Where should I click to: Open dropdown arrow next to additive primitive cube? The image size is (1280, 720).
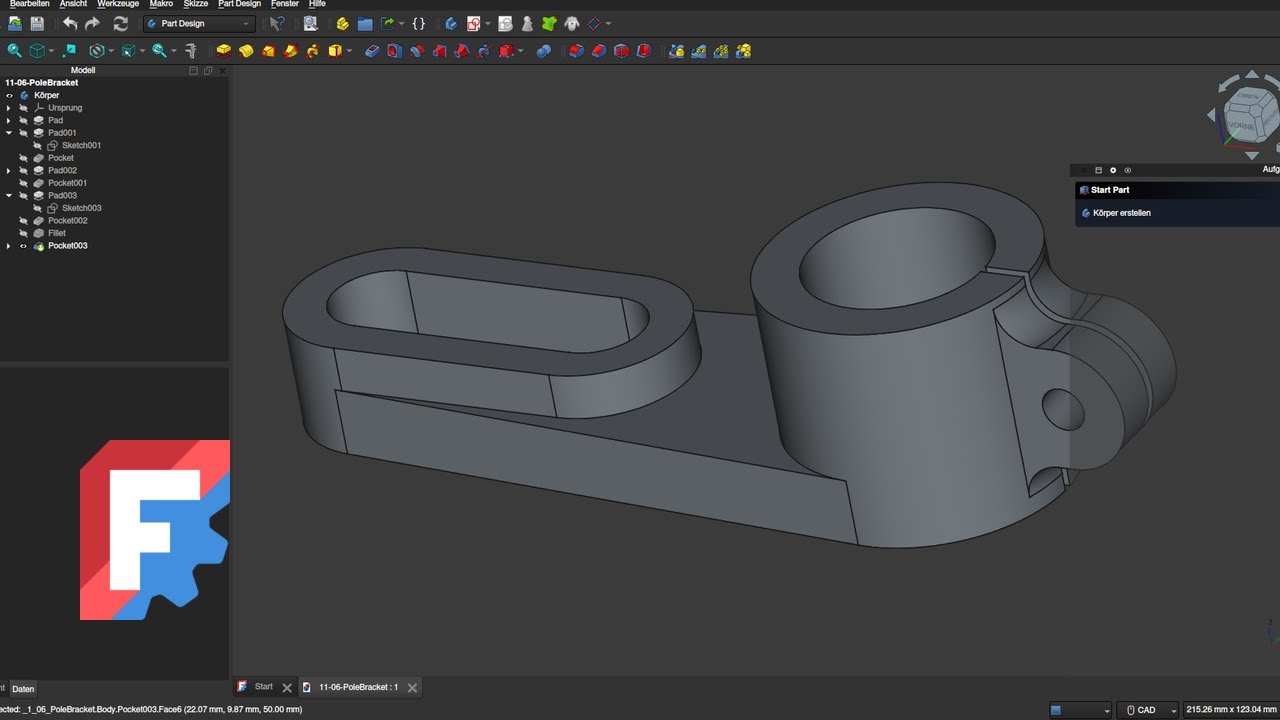point(349,50)
